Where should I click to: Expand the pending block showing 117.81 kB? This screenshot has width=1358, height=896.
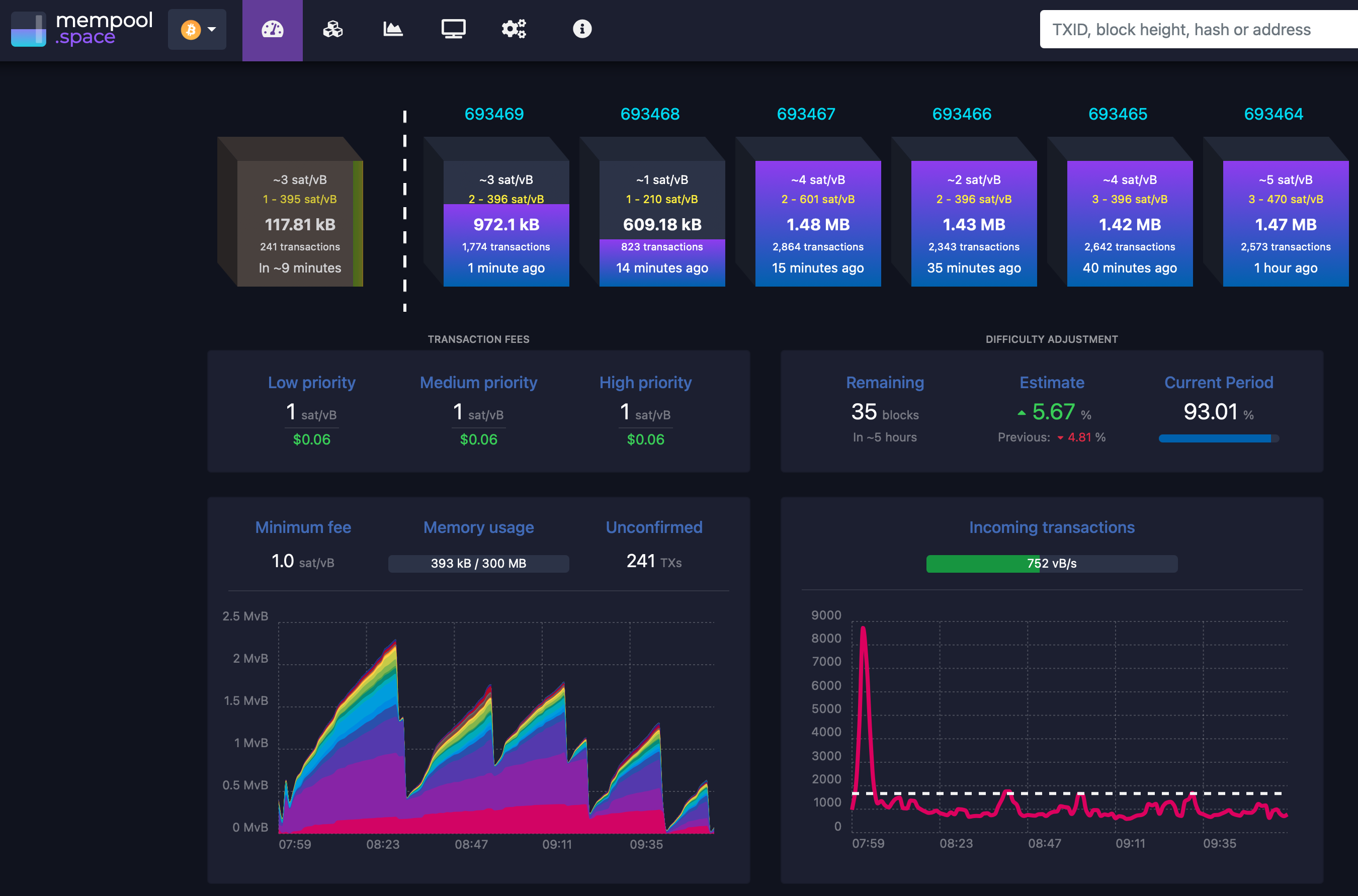pyautogui.click(x=299, y=223)
